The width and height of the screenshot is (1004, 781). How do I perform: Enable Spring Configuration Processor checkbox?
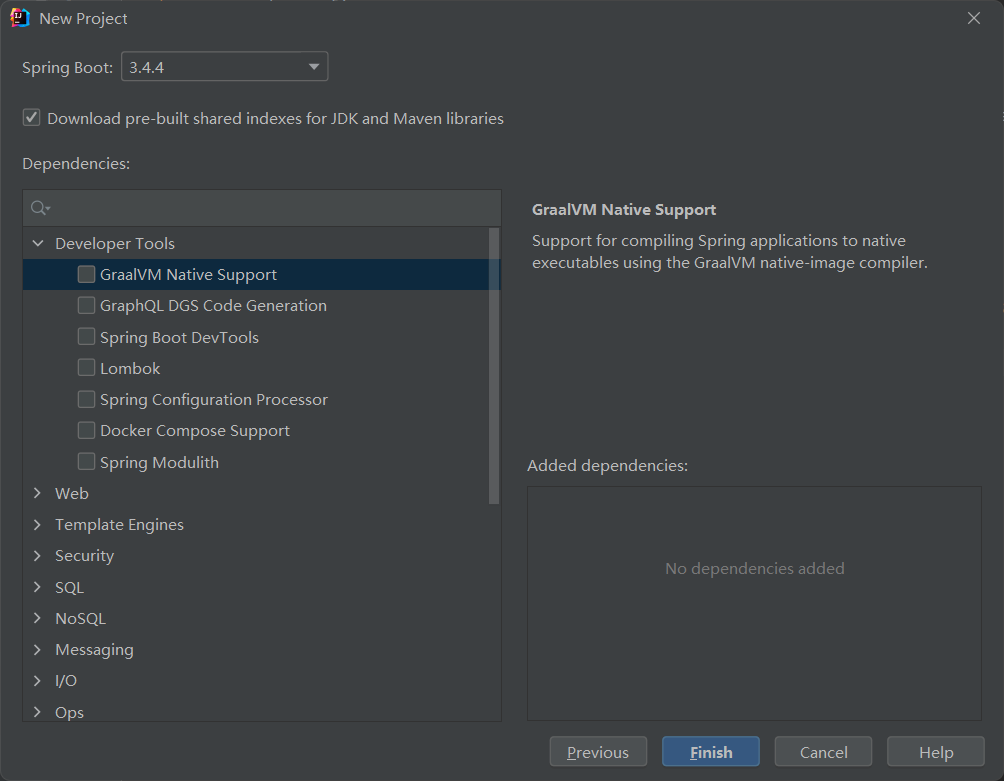(x=86, y=399)
